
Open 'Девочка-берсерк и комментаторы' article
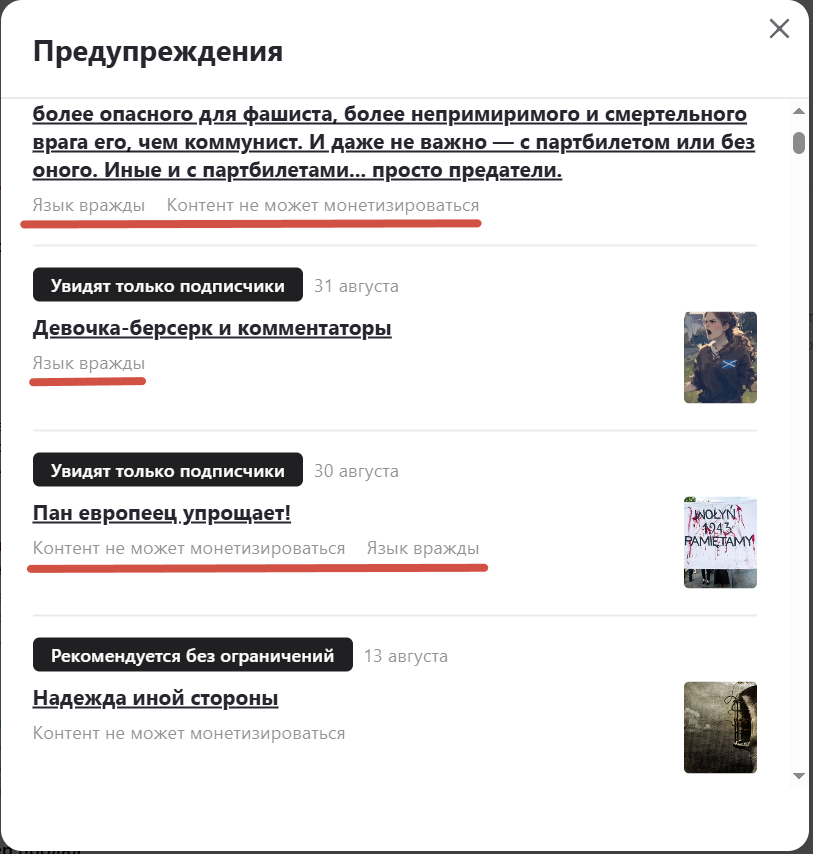[212, 328]
